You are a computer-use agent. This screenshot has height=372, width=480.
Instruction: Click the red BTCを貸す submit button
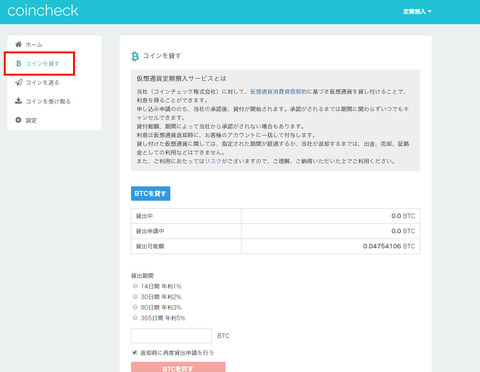(178, 367)
